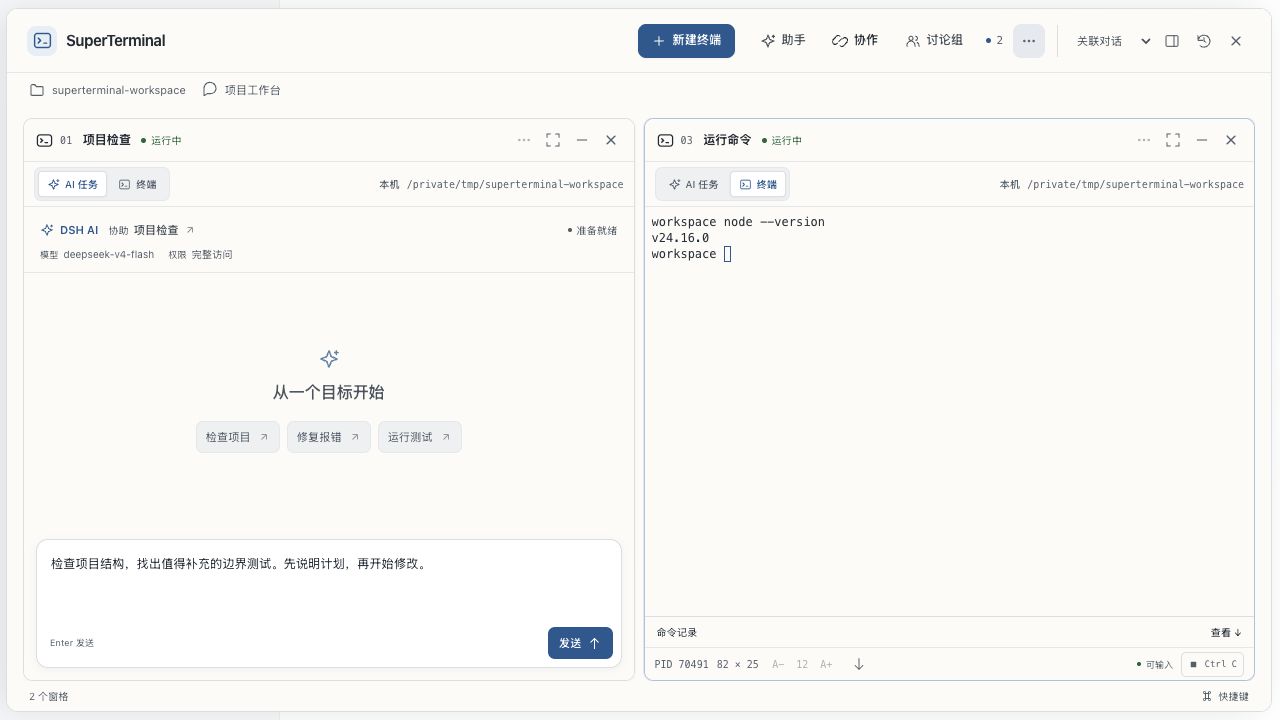Minimize the 运行命令 pane
This screenshot has height=720, width=1280.
click(x=1202, y=140)
